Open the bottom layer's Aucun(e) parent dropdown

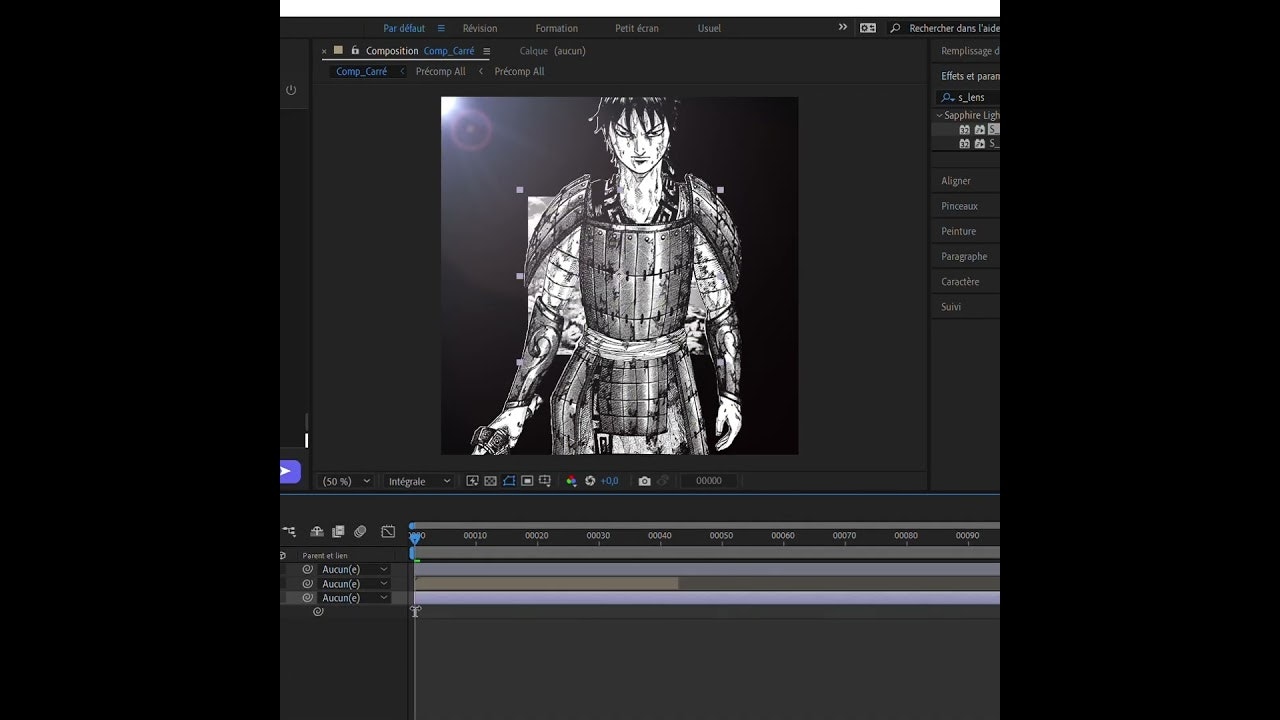coord(354,597)
